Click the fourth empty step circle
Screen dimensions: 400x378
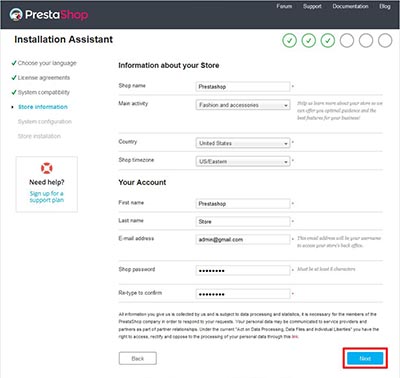pyautogui.click(x=347, y=40)
